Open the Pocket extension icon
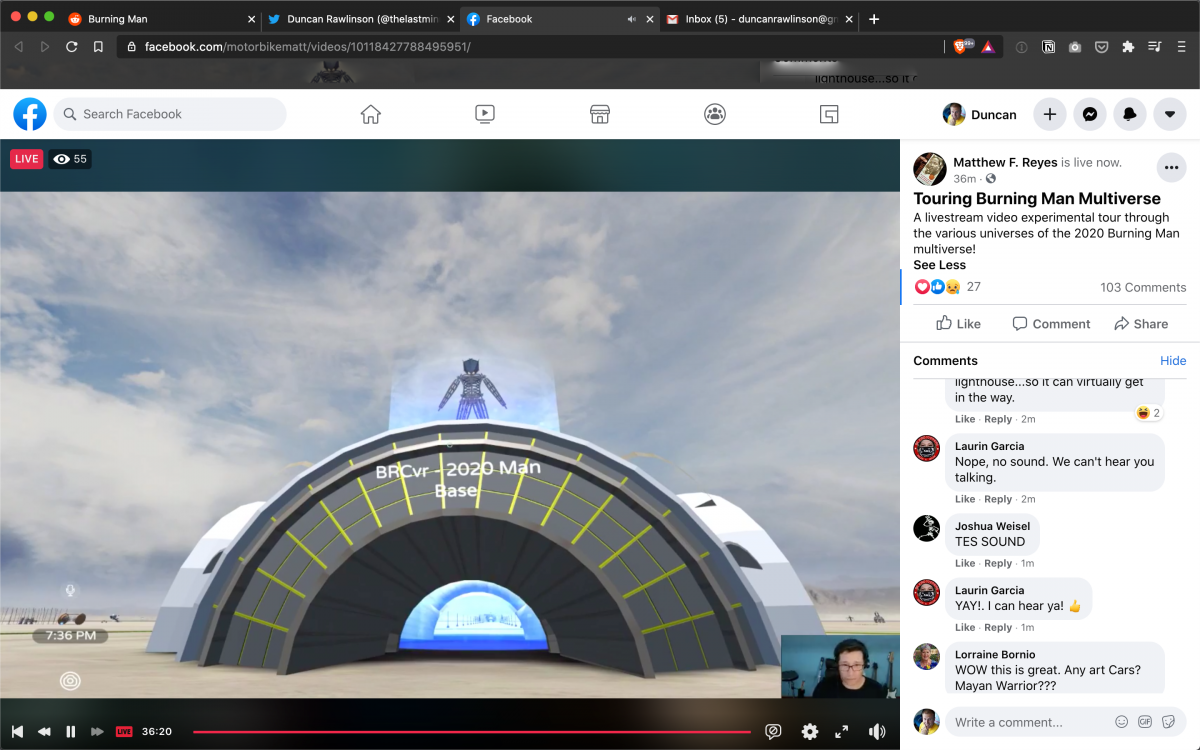The height and width of the screenshot is (750, 1200). click(1101, 46)
